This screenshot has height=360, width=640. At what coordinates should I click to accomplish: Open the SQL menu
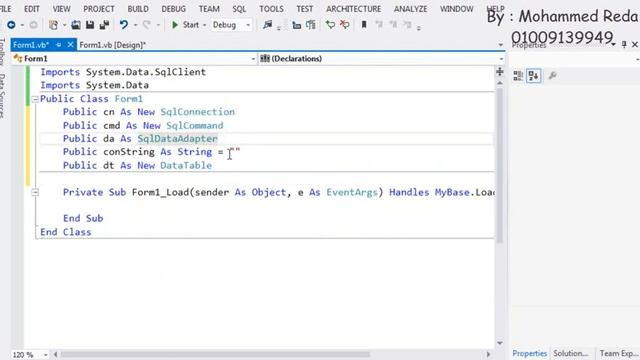(239, 9)
